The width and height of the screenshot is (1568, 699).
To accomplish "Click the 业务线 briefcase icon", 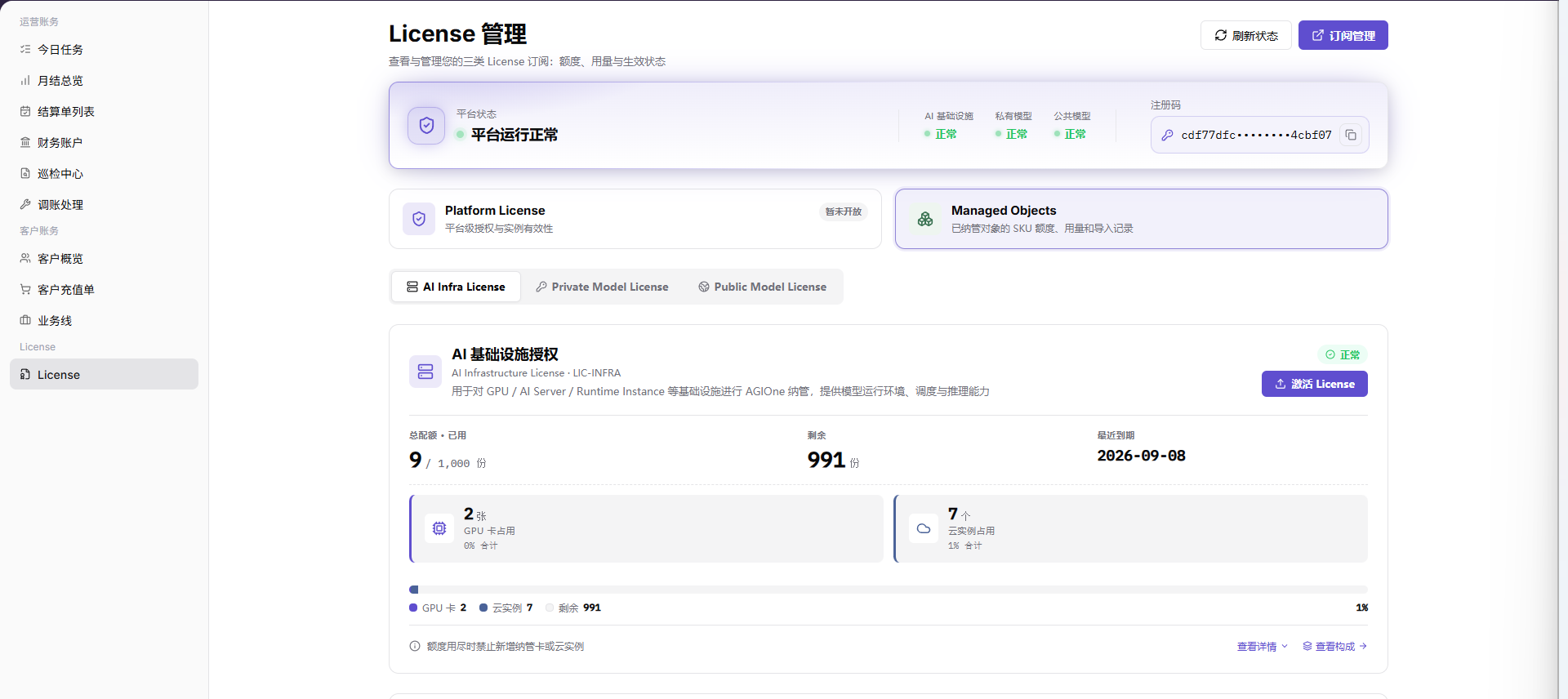I will [x=25, y=321].
